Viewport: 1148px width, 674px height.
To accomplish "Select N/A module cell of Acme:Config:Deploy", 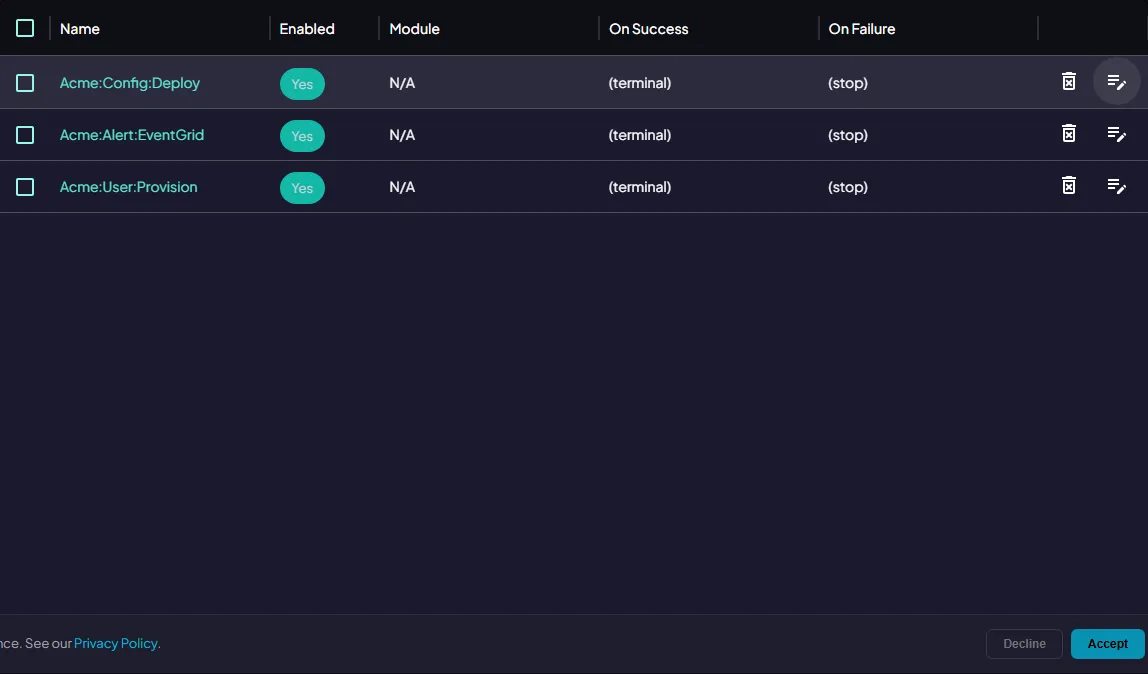I will tap(402, 83).
